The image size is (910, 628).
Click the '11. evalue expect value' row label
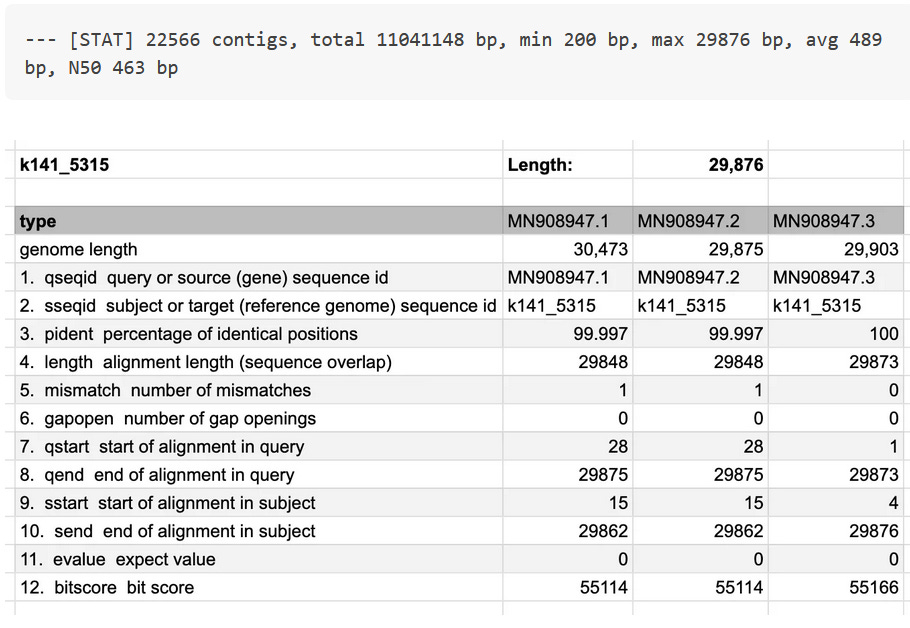[258, 559]
